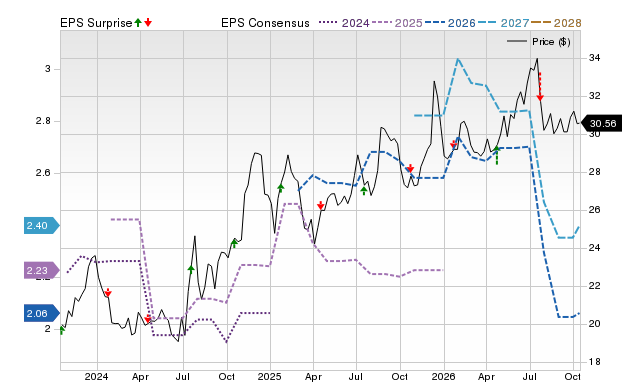Click the '34' price axis label

(x=594, y=58)
